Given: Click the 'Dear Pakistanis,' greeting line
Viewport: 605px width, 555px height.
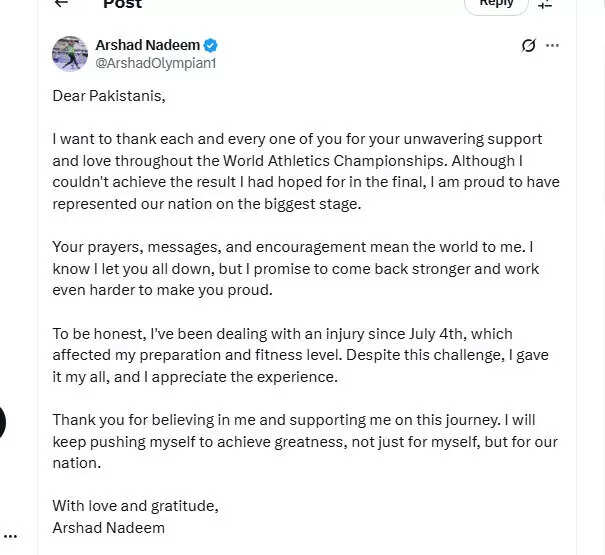Looking at the screenshot, I should [108, 96].
